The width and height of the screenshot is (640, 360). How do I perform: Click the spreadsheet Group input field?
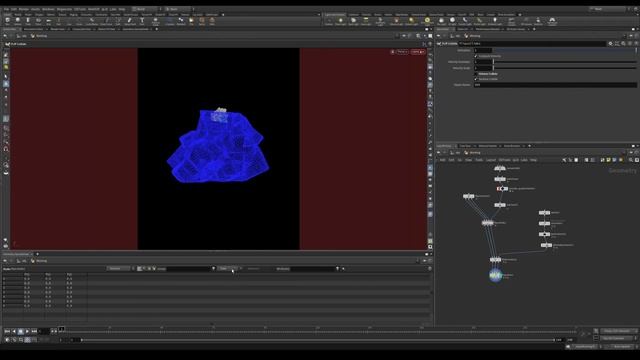[x=188, y=269]
